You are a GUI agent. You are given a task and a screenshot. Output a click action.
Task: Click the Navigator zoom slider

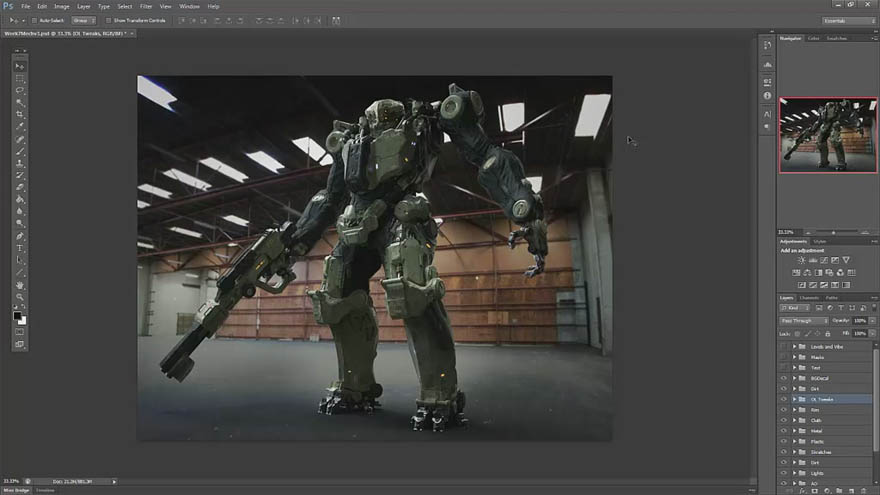tap(833, 232)
